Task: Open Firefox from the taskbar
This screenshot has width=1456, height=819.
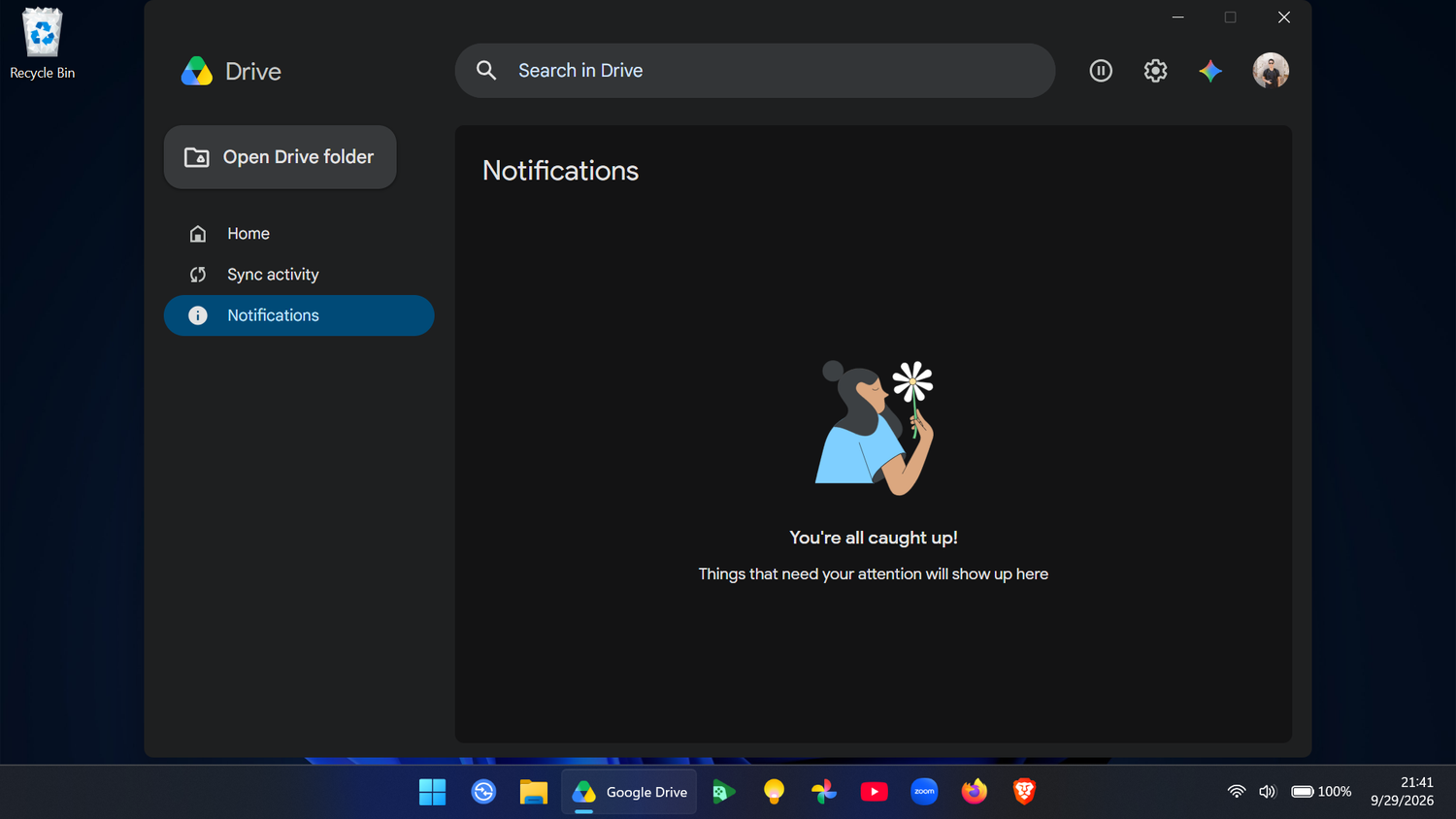Action: click(x=975, y=792)
